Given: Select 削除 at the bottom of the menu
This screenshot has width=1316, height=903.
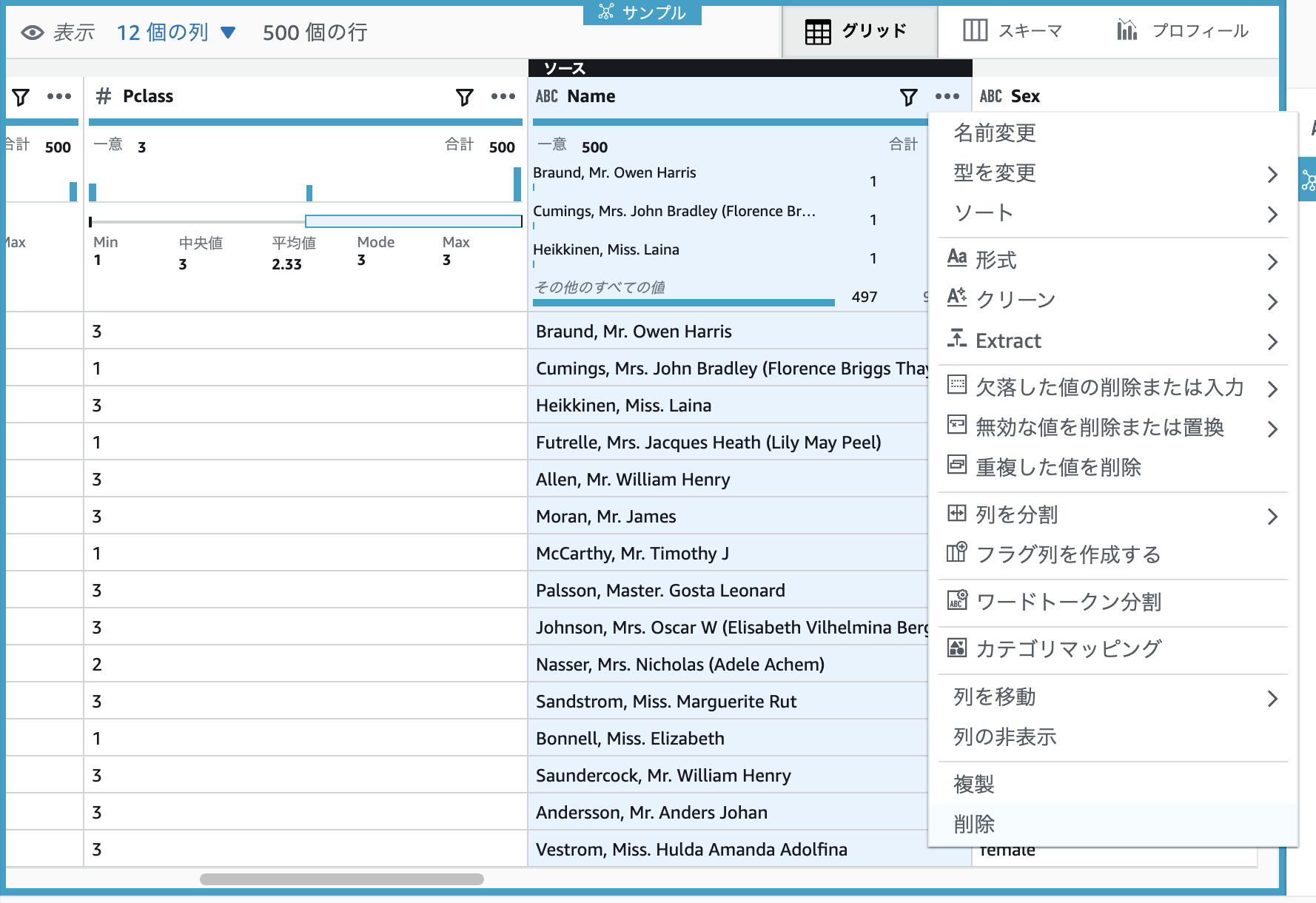Looking at the screenshot, I should pos(972,824).
